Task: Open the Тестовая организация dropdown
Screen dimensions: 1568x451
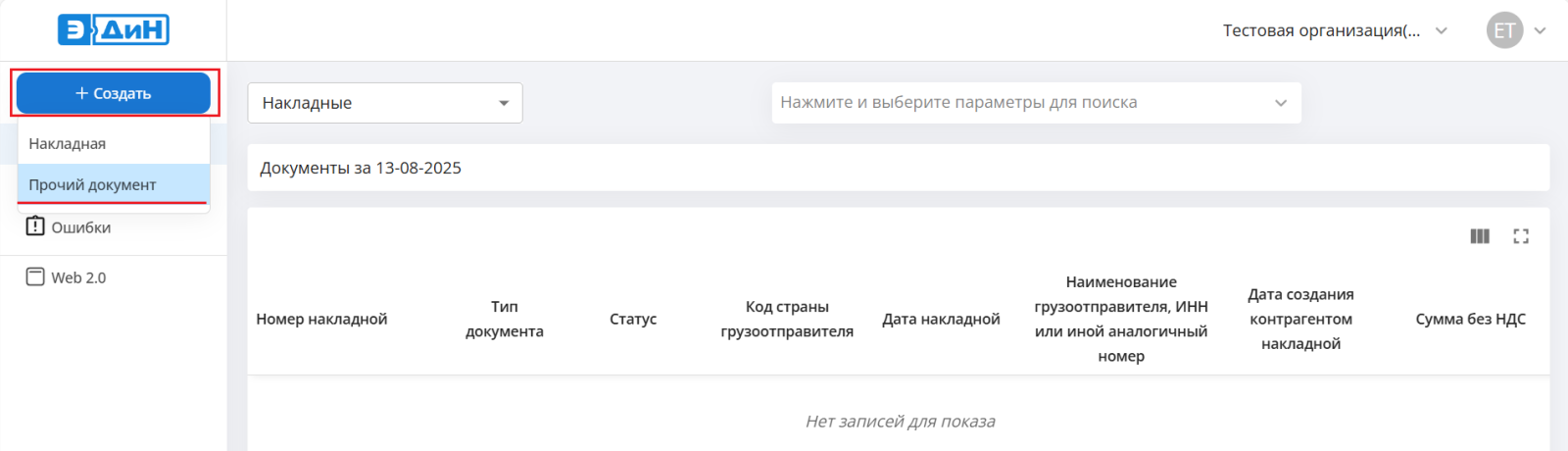Action: pyautogui.click(x=1335, y=30)
